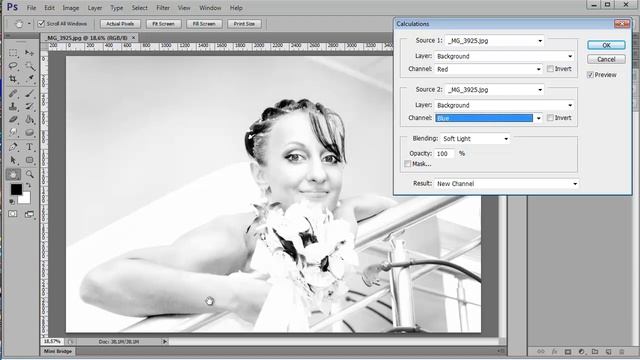Open the File menu

[31, 8]
